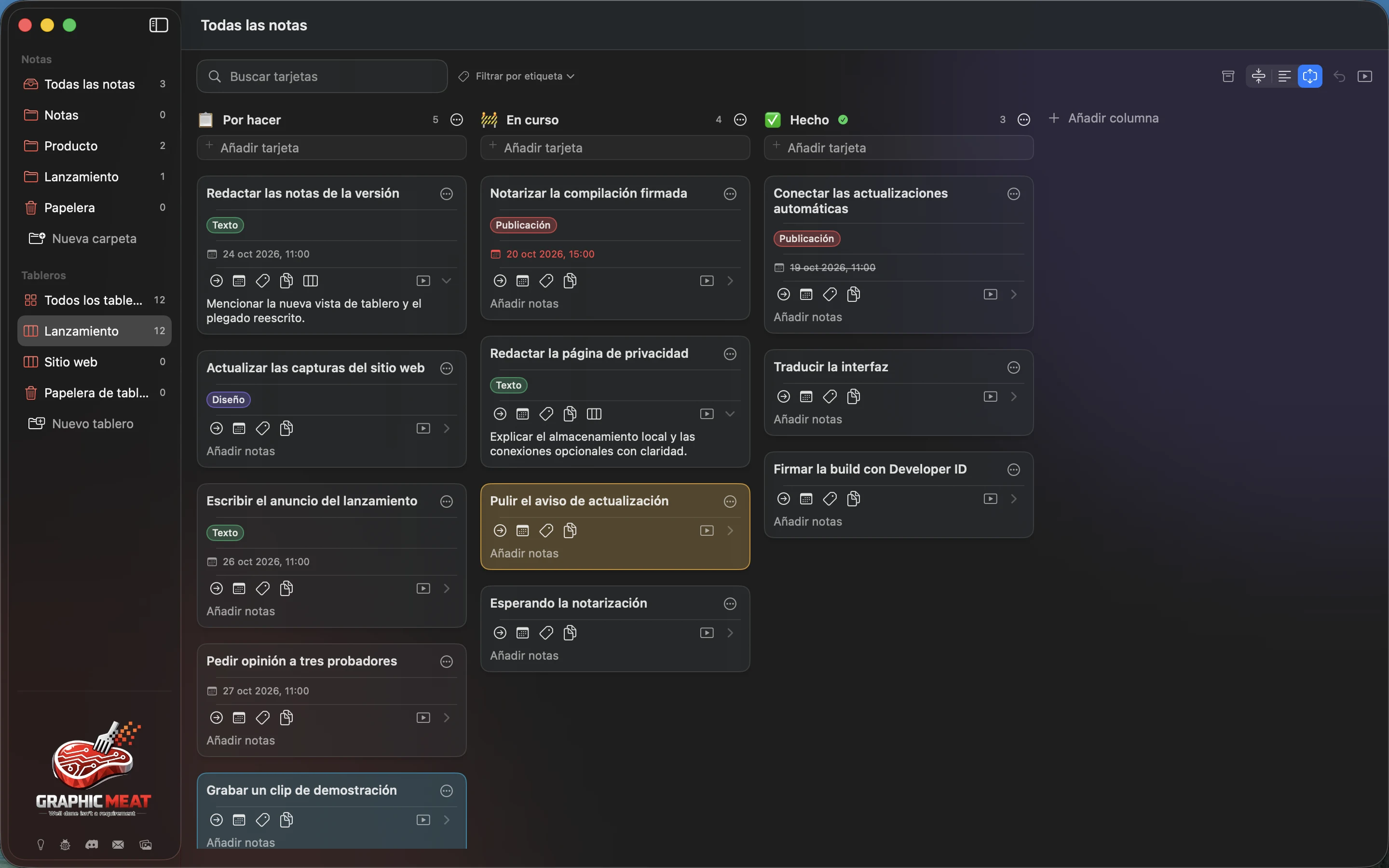
Task: Open the play presentation icon in top toolbar
Action: 1364,76
